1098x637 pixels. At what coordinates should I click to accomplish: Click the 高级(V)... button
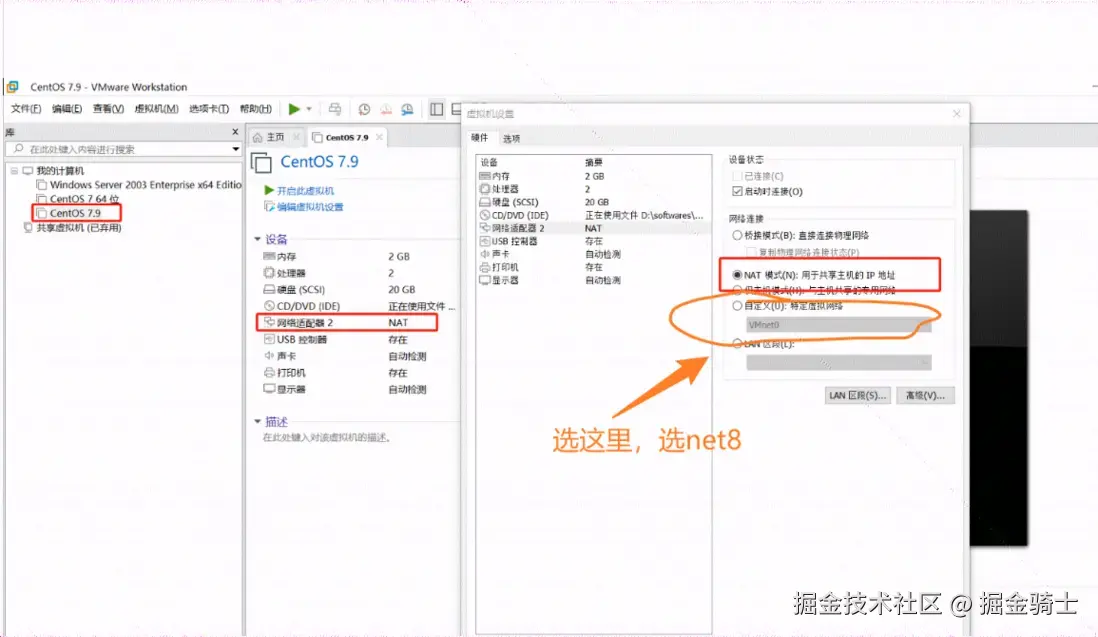(x=925, y=396)
